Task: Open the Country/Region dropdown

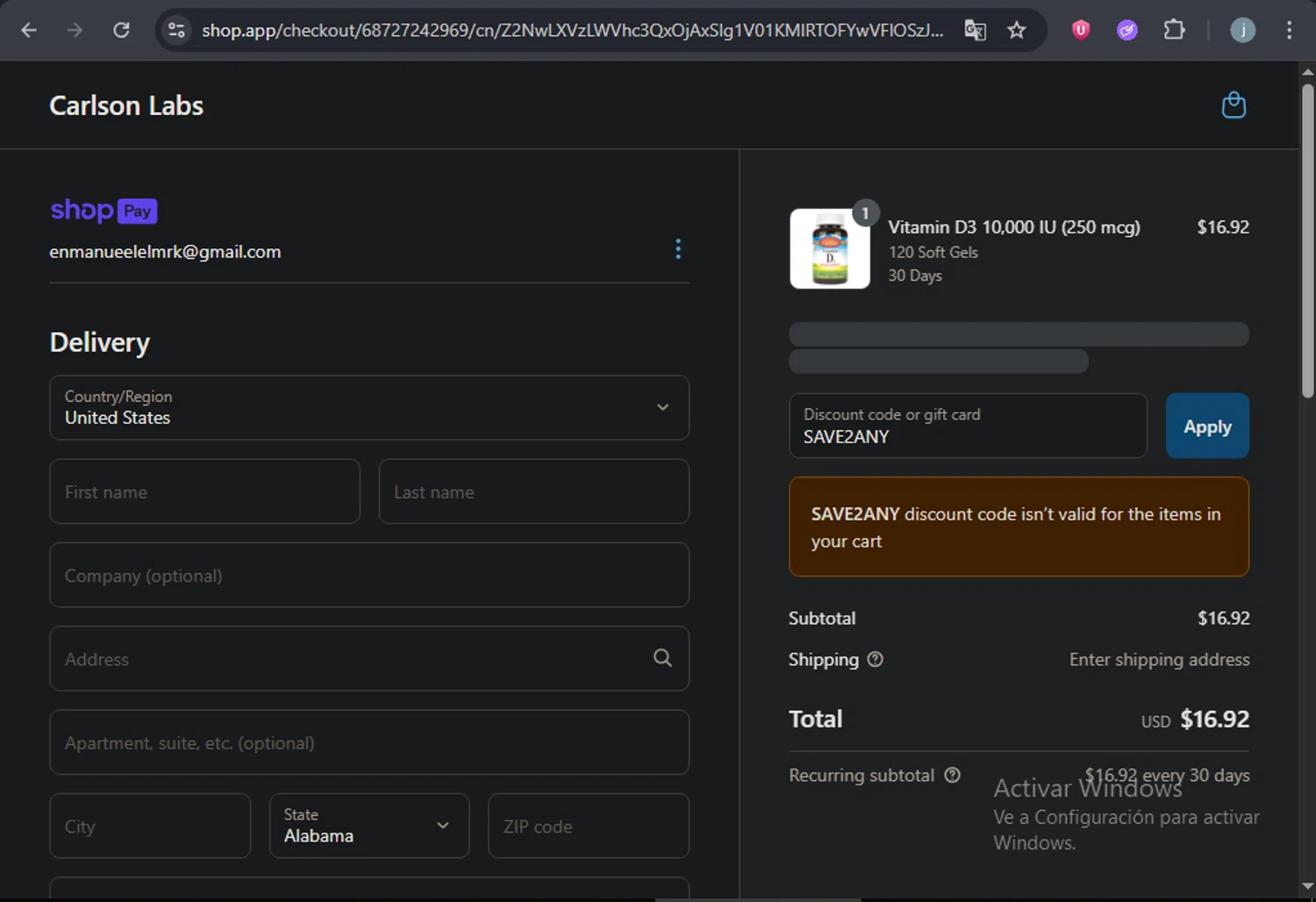Action: point(369,408)
